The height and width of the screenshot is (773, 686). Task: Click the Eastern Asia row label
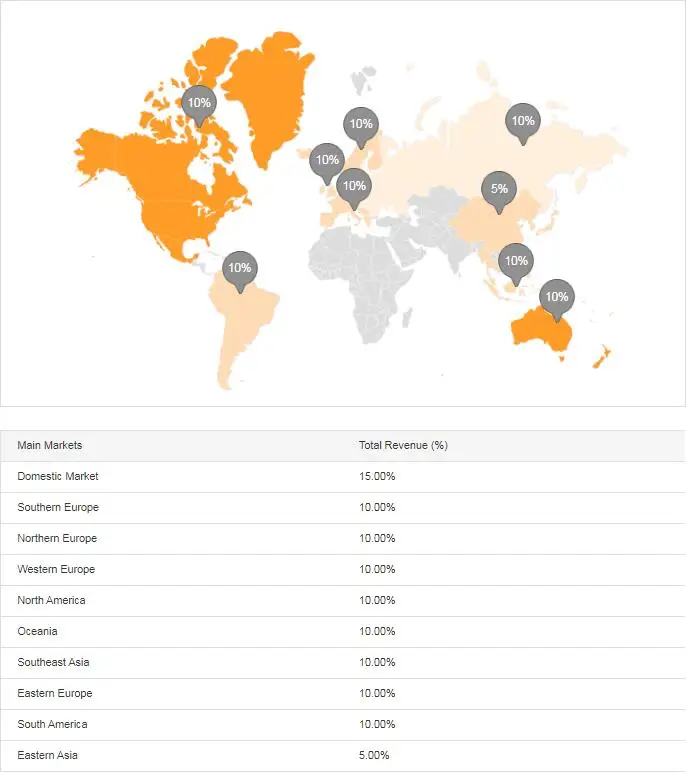click(x=47, y=755)
